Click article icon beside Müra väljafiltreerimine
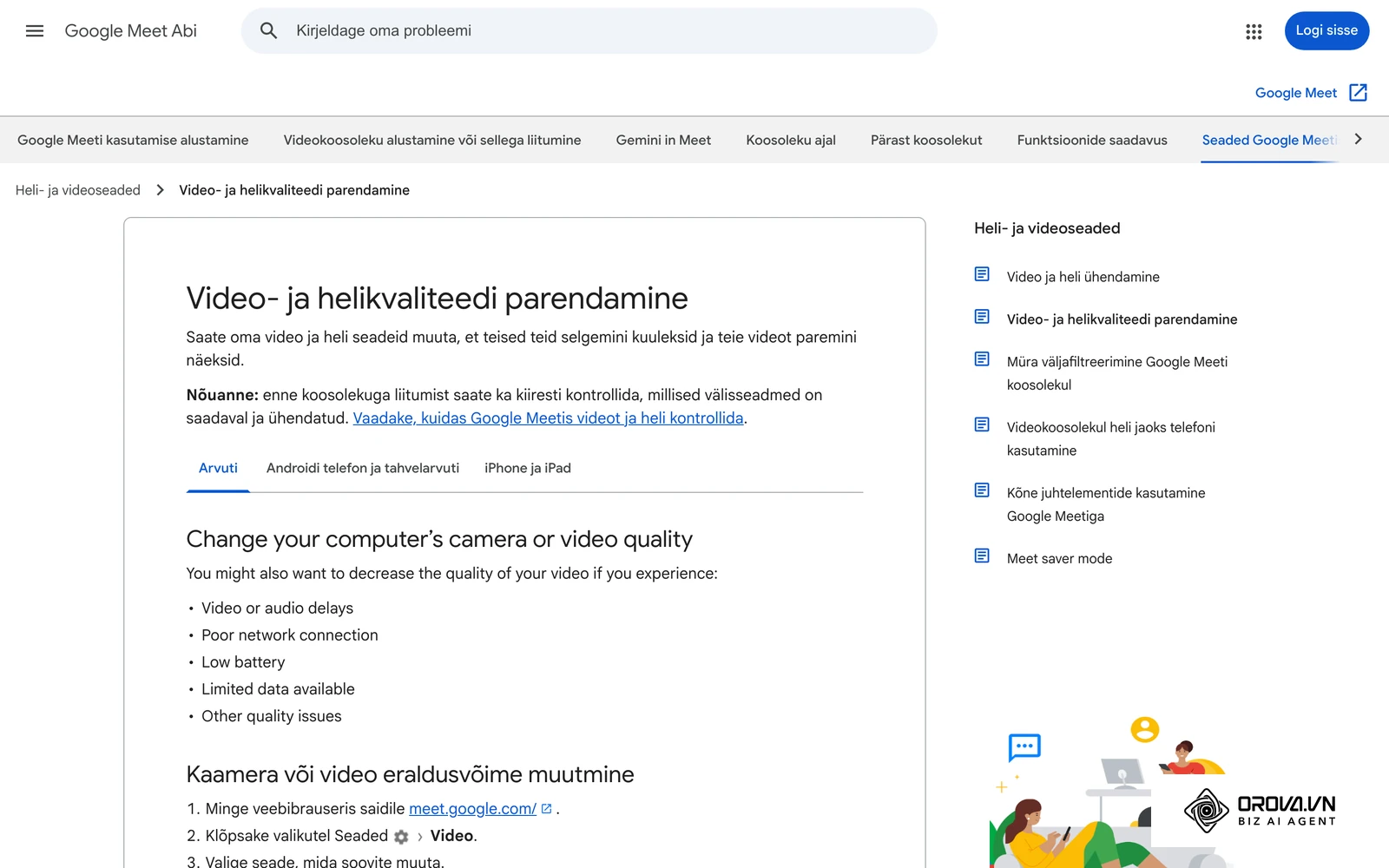The width and height of the screenshot is (1389, 868). (982, 359)
